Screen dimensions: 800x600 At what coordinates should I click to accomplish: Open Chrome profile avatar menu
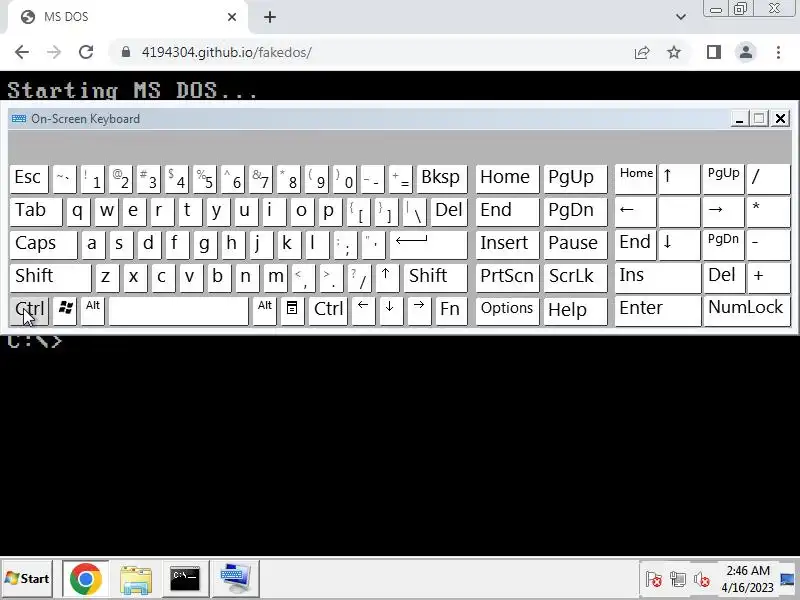pos(745,52)
